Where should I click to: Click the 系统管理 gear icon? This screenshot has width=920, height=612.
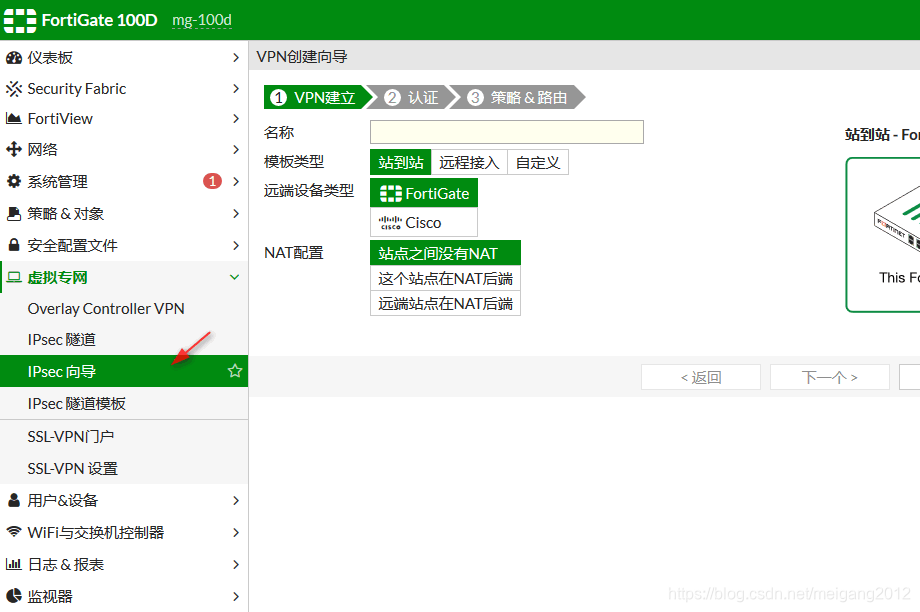13,181
